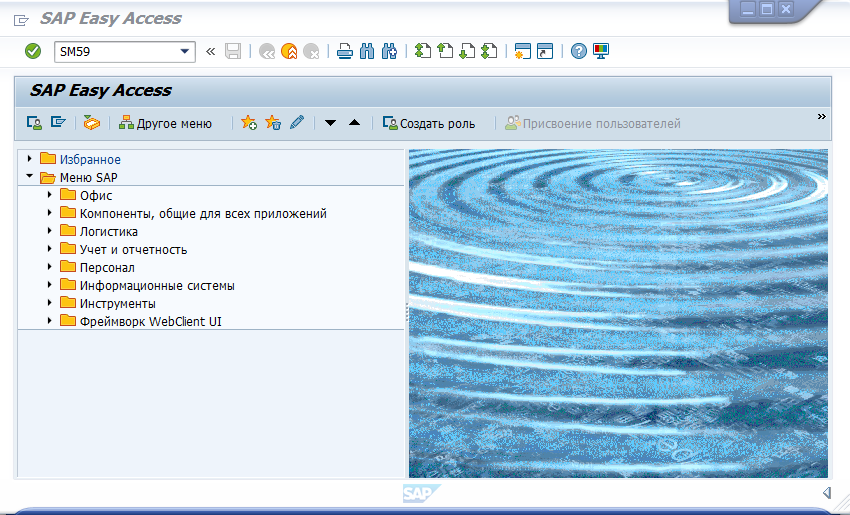Open the transaction code dropdown arrow
This screenshot has width=850, height=515.
pos(185,51)
